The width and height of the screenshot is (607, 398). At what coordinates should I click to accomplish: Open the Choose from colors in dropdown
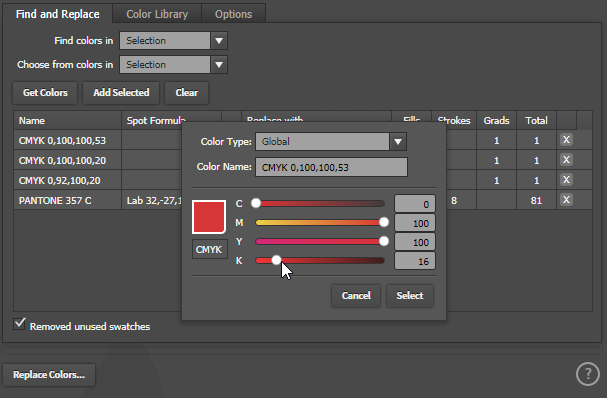[x=219, y=65]
